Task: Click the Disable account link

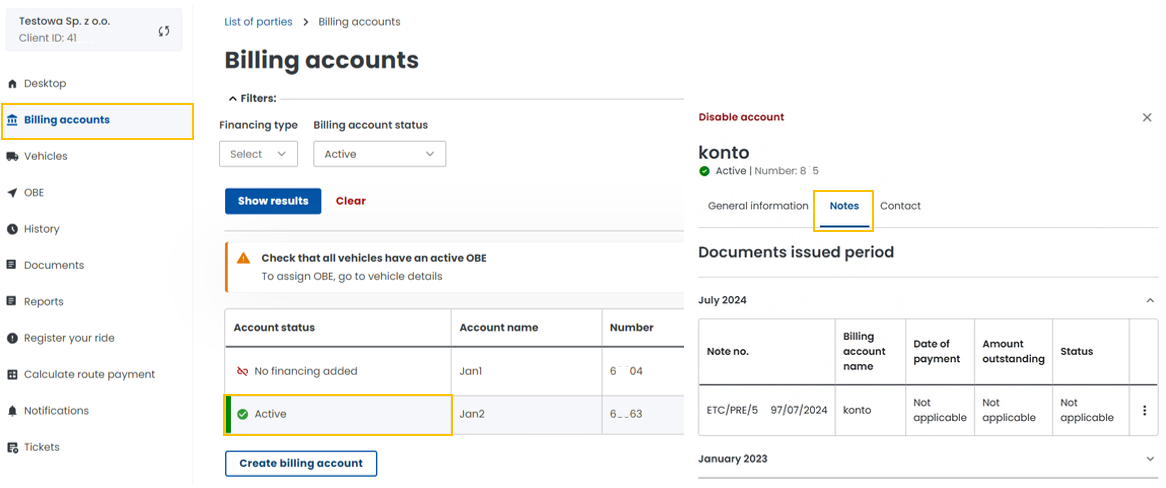Action: click(741, 117)
